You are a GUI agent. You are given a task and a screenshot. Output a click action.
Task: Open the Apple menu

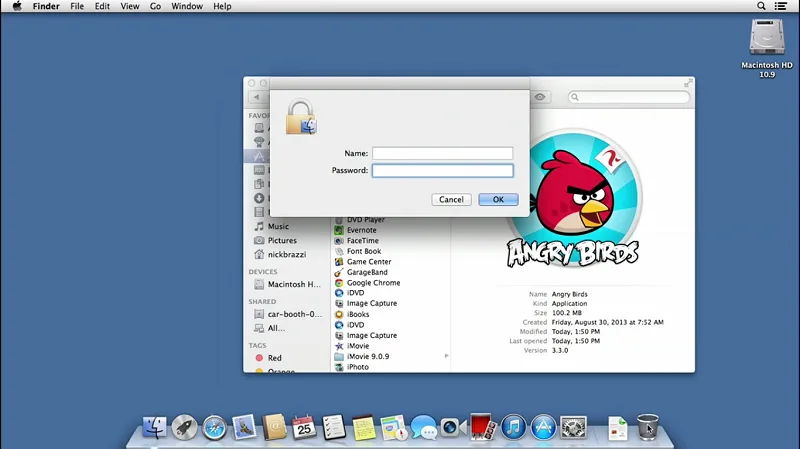[x=17, y=6]
